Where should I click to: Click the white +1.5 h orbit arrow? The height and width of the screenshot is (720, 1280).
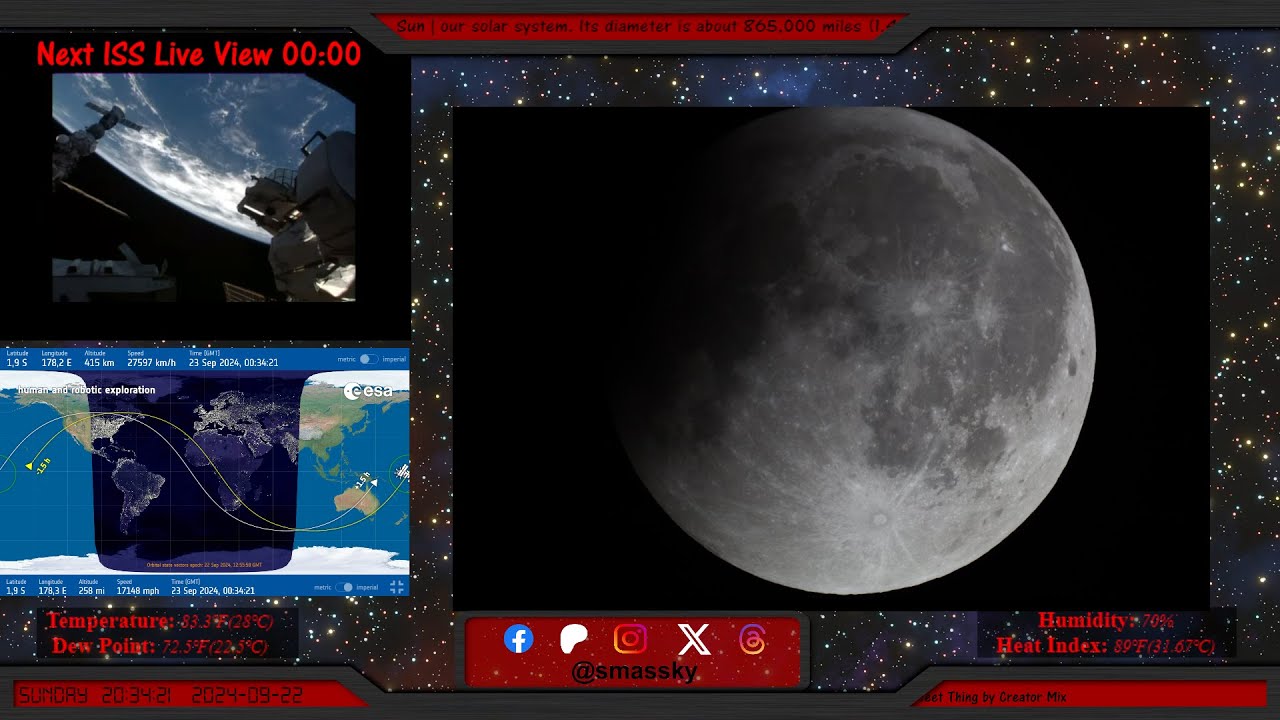coord(373,482)
